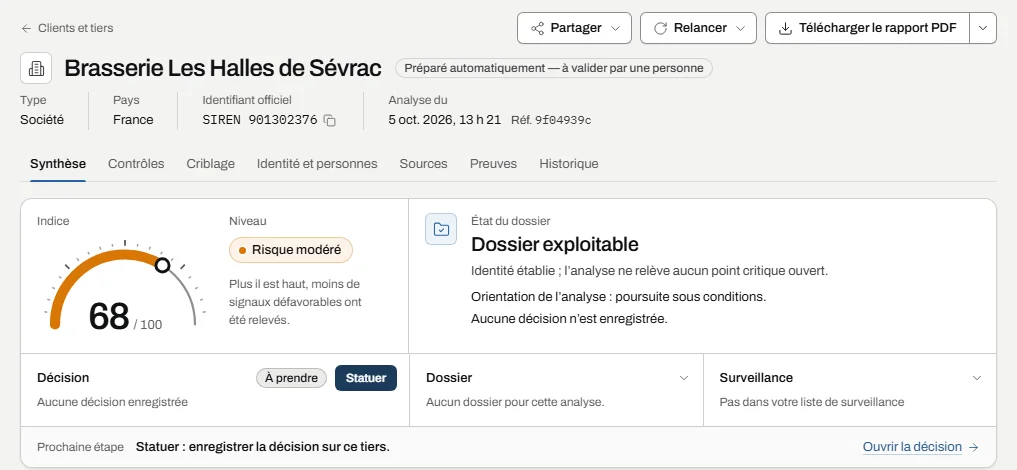Copy the SIREN identifier
Viewport: 1017px width, 470px height.
pyautogui.click(x=329, y=121)
